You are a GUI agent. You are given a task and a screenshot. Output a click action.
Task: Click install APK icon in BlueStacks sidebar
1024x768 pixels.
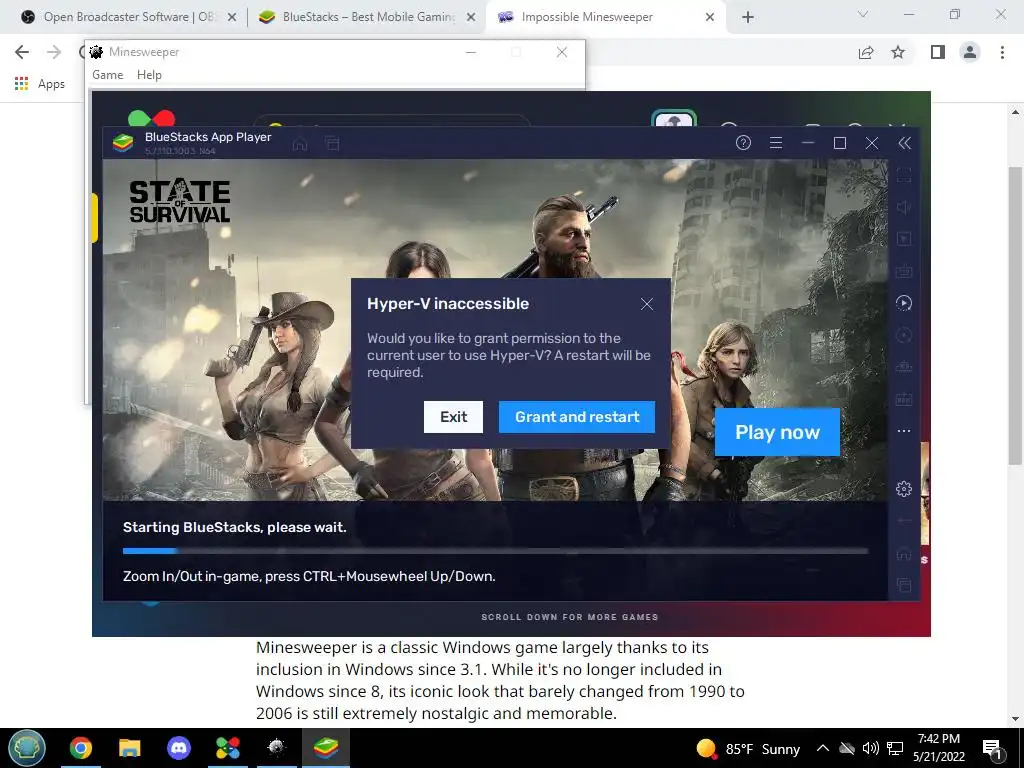(x=904, y=367)
